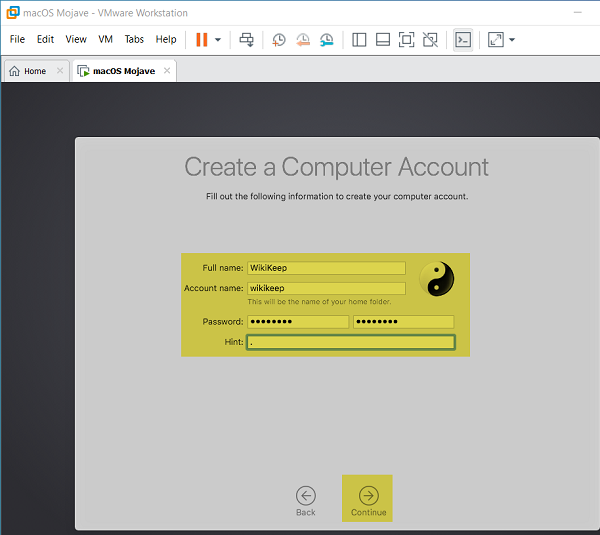Open the snapshot manager icon
600x535 pixels.
pyautogui.click(x=327, y=40)
